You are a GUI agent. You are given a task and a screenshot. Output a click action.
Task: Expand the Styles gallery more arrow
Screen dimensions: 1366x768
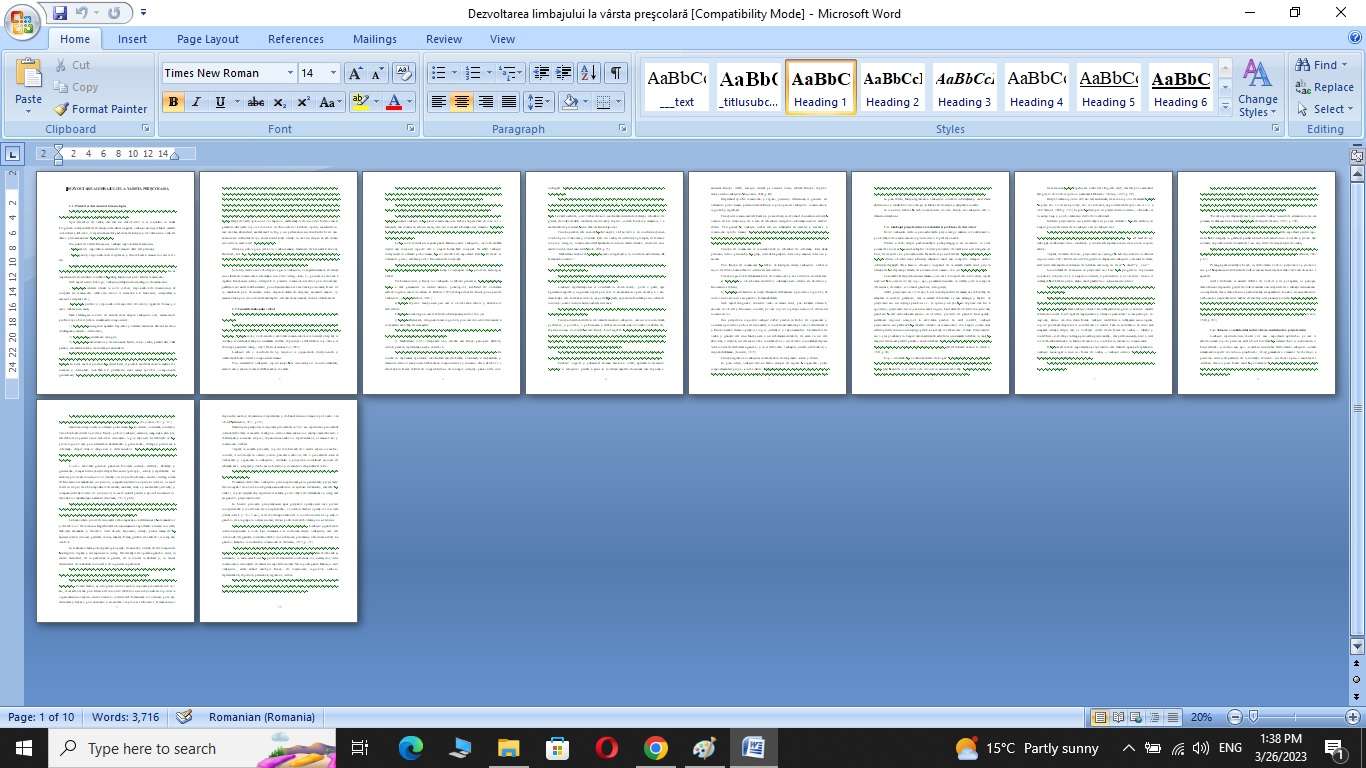(1226, 106)
